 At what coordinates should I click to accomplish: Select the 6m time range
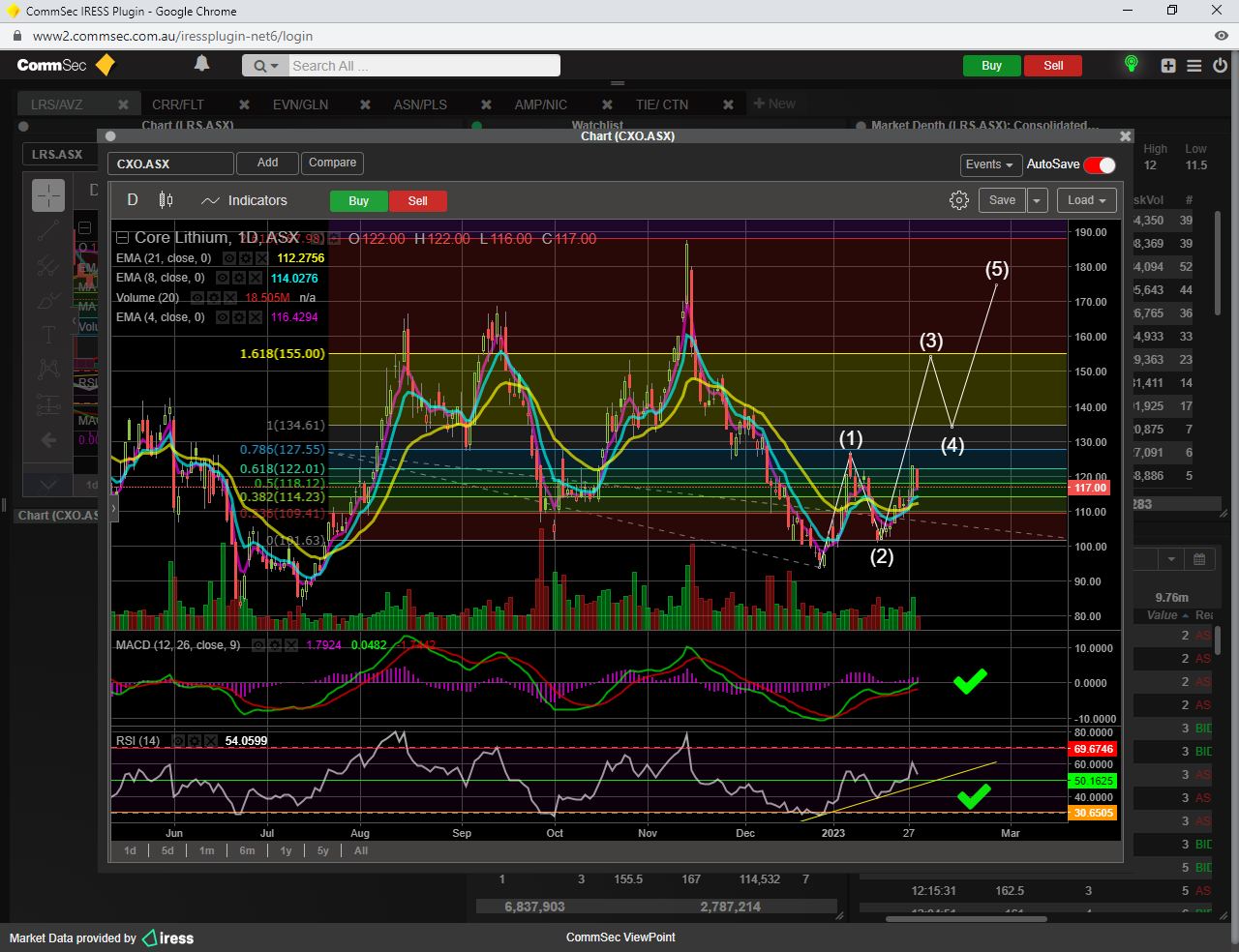point(248,850)
